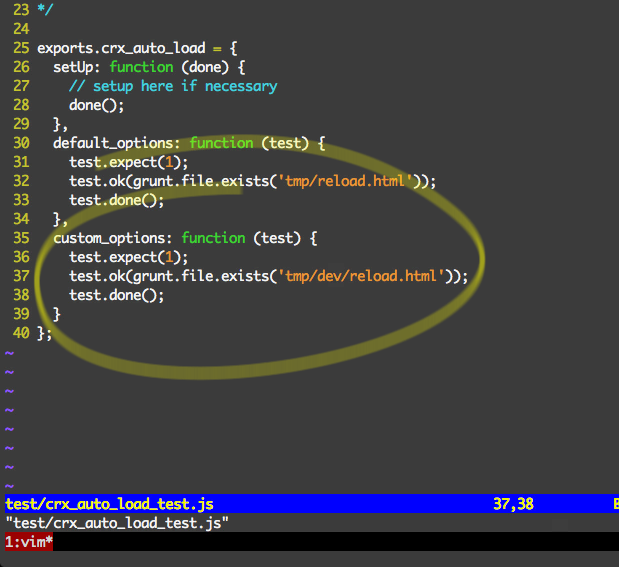
Task: Click line 25 exports.crx_auto_load declaration
Action: 137,48
